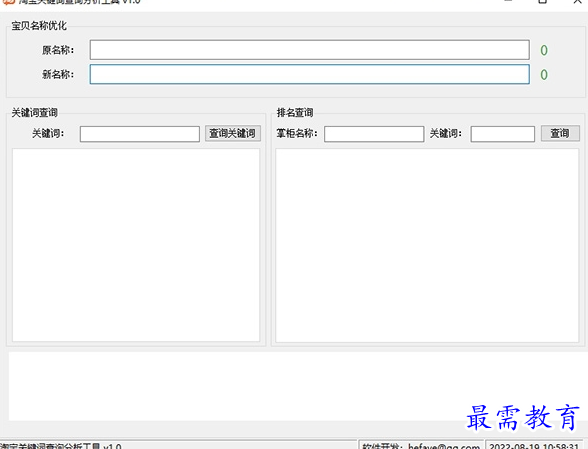
Task: Click the 关键词查询 group label
Action: [x=34, y=113]
